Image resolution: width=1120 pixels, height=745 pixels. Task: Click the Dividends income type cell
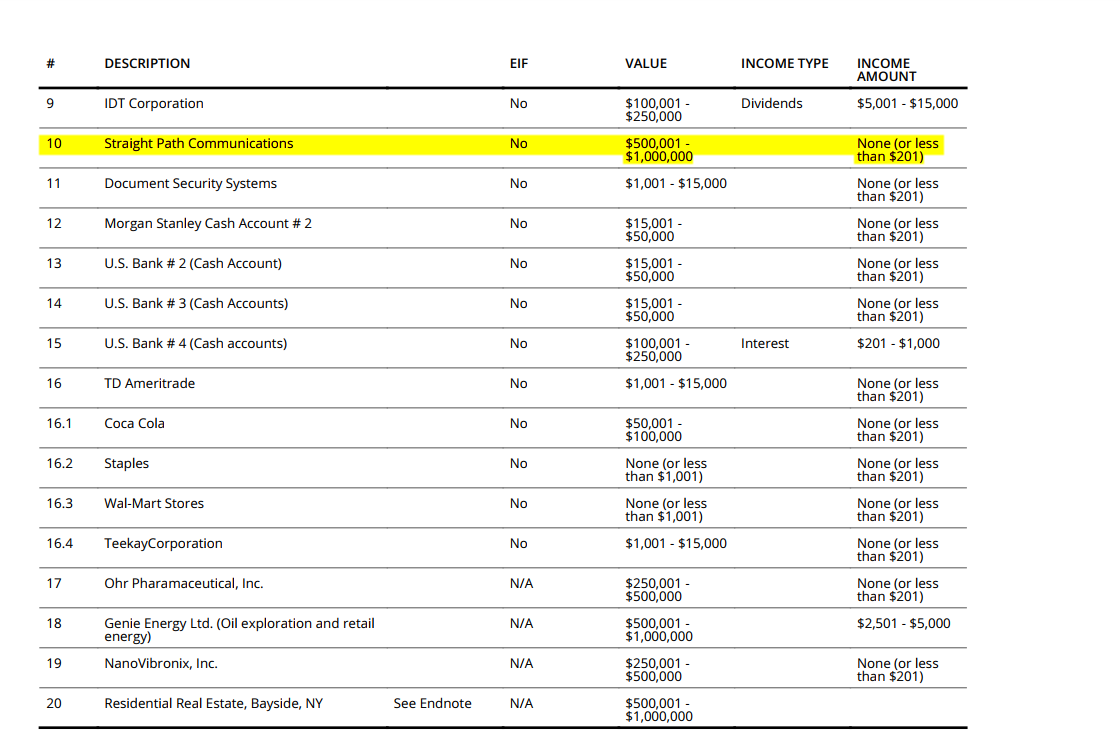[771, 104]
